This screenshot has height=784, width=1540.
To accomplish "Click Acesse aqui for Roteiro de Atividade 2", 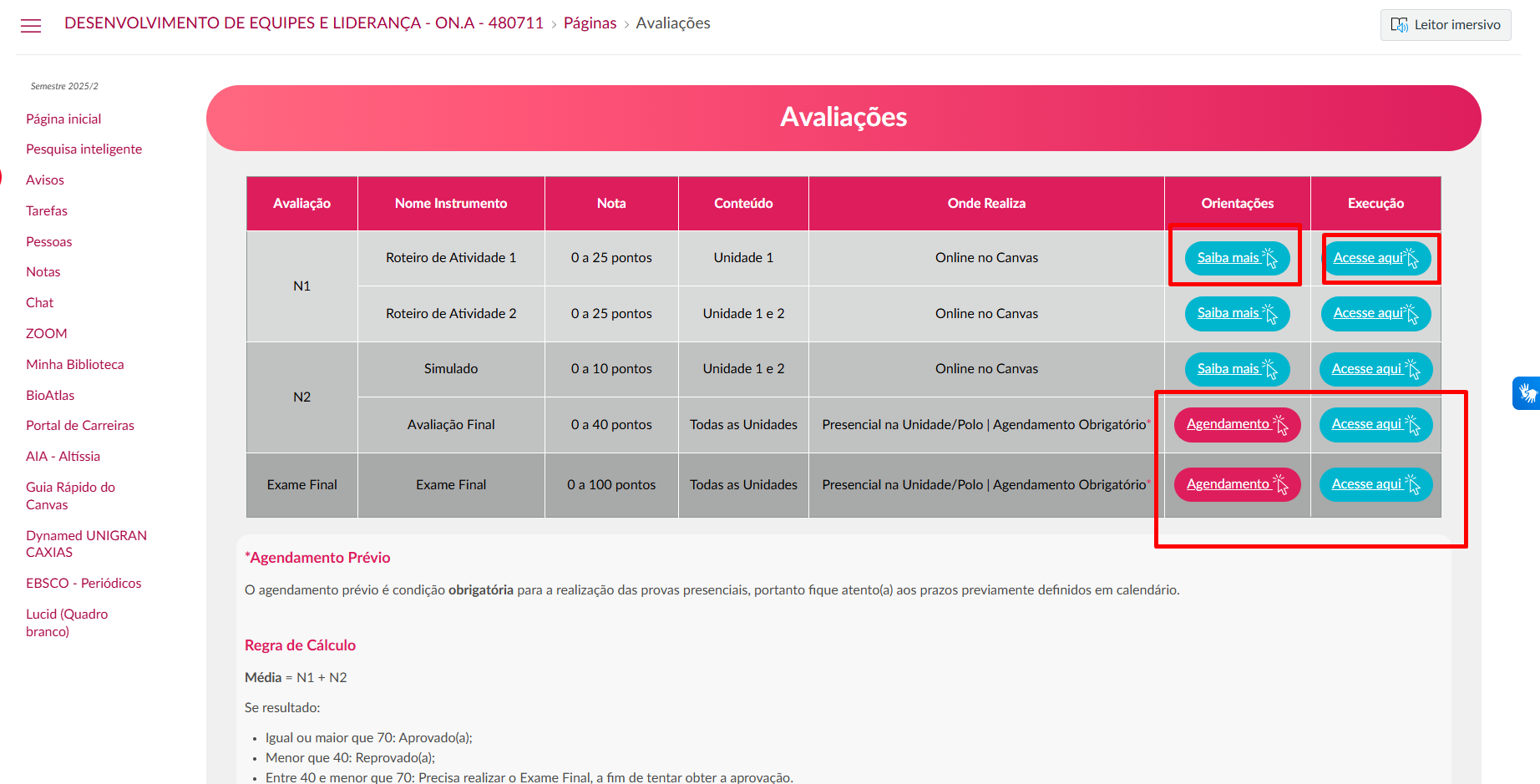I will pyautogui.click(x=1375, y=313).
